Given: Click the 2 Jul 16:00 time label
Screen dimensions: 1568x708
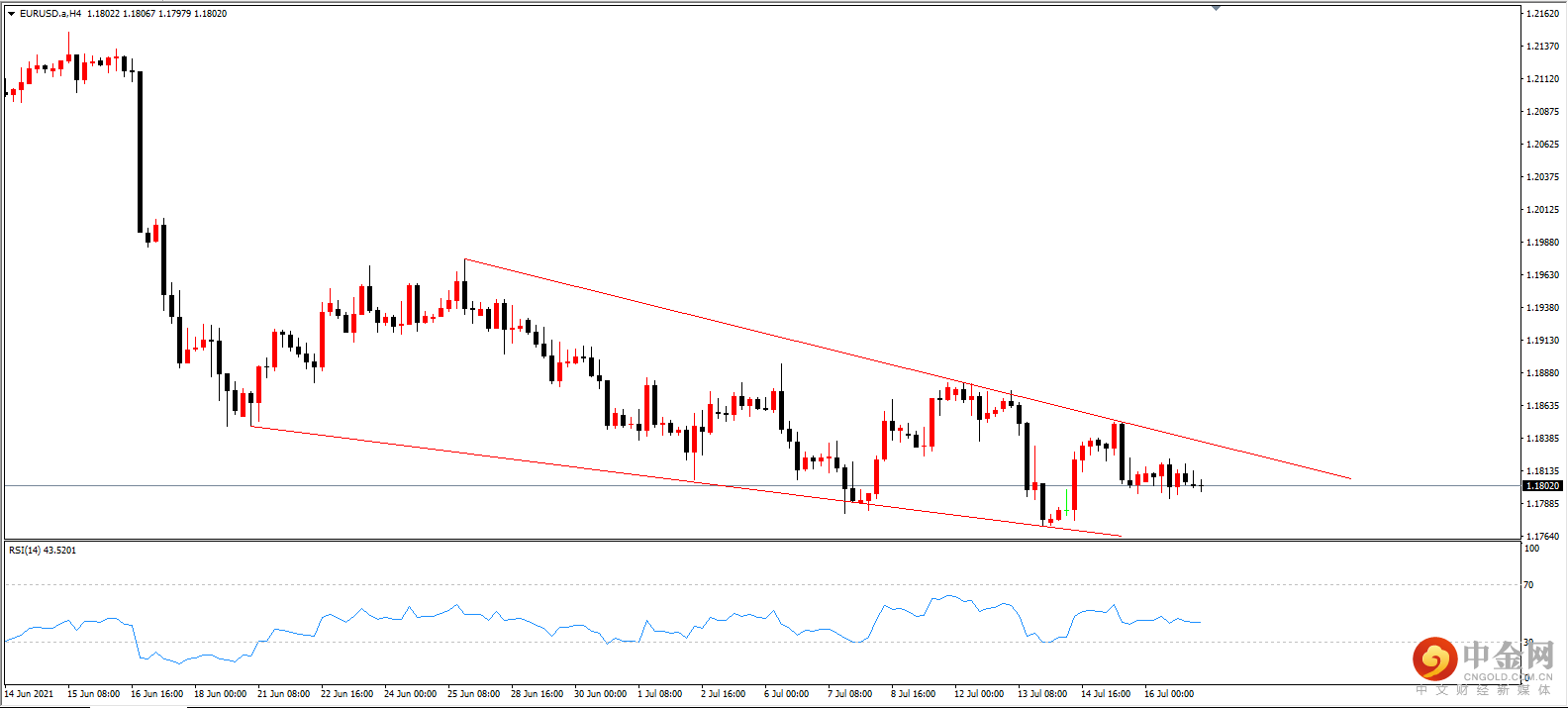Looking at the screenshot, I should point(724,694).
